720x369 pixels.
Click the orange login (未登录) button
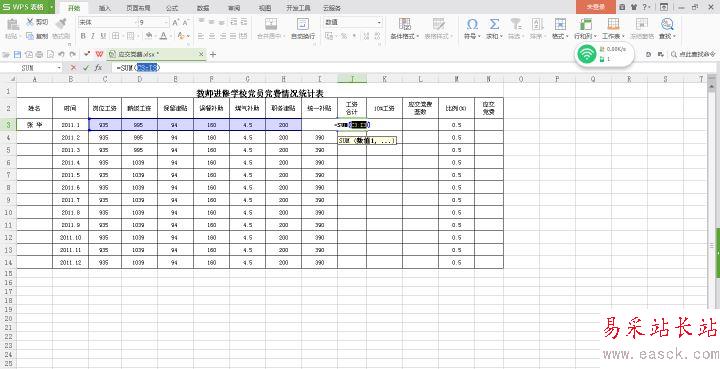pos(595,7)
